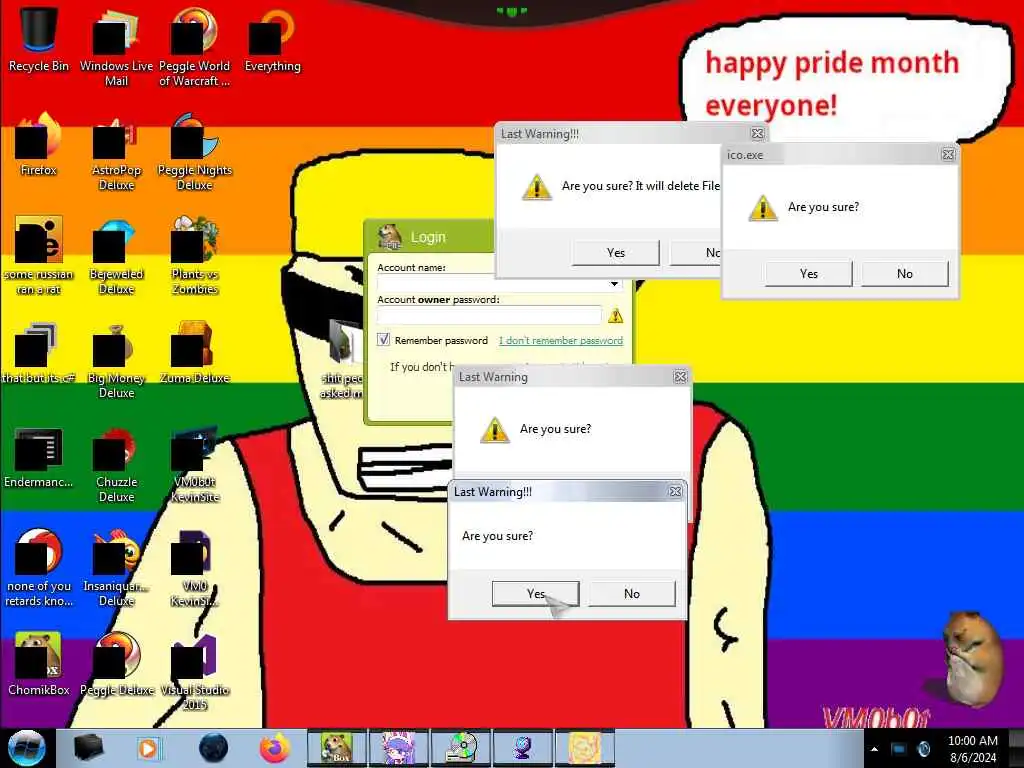This screenshot has width=1024, height=768.
Task: Close the front Last Warning!!! dialog
Action: tap(675, 491)
